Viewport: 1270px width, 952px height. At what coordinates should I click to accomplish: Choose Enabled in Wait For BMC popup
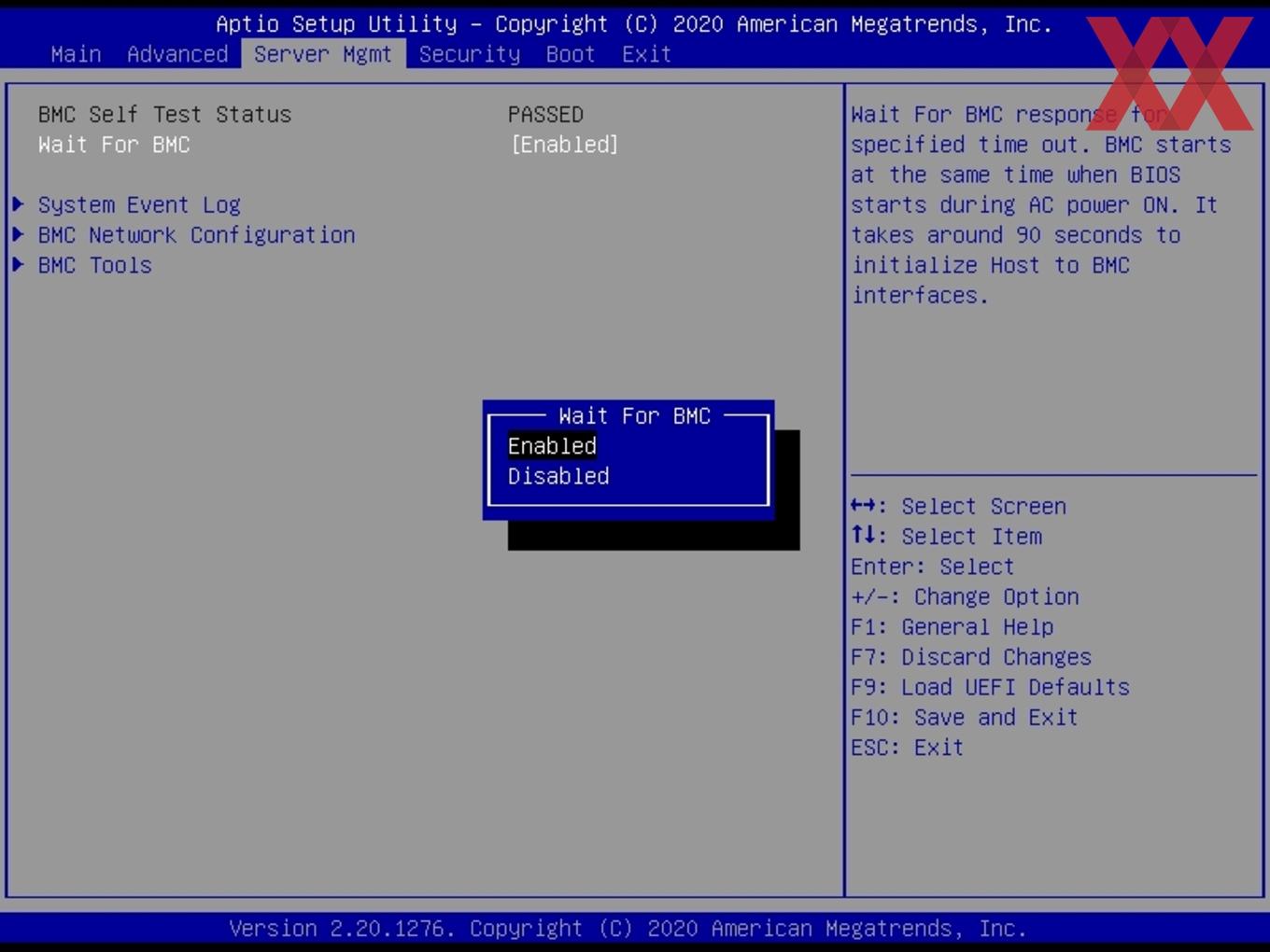(552, 446)
